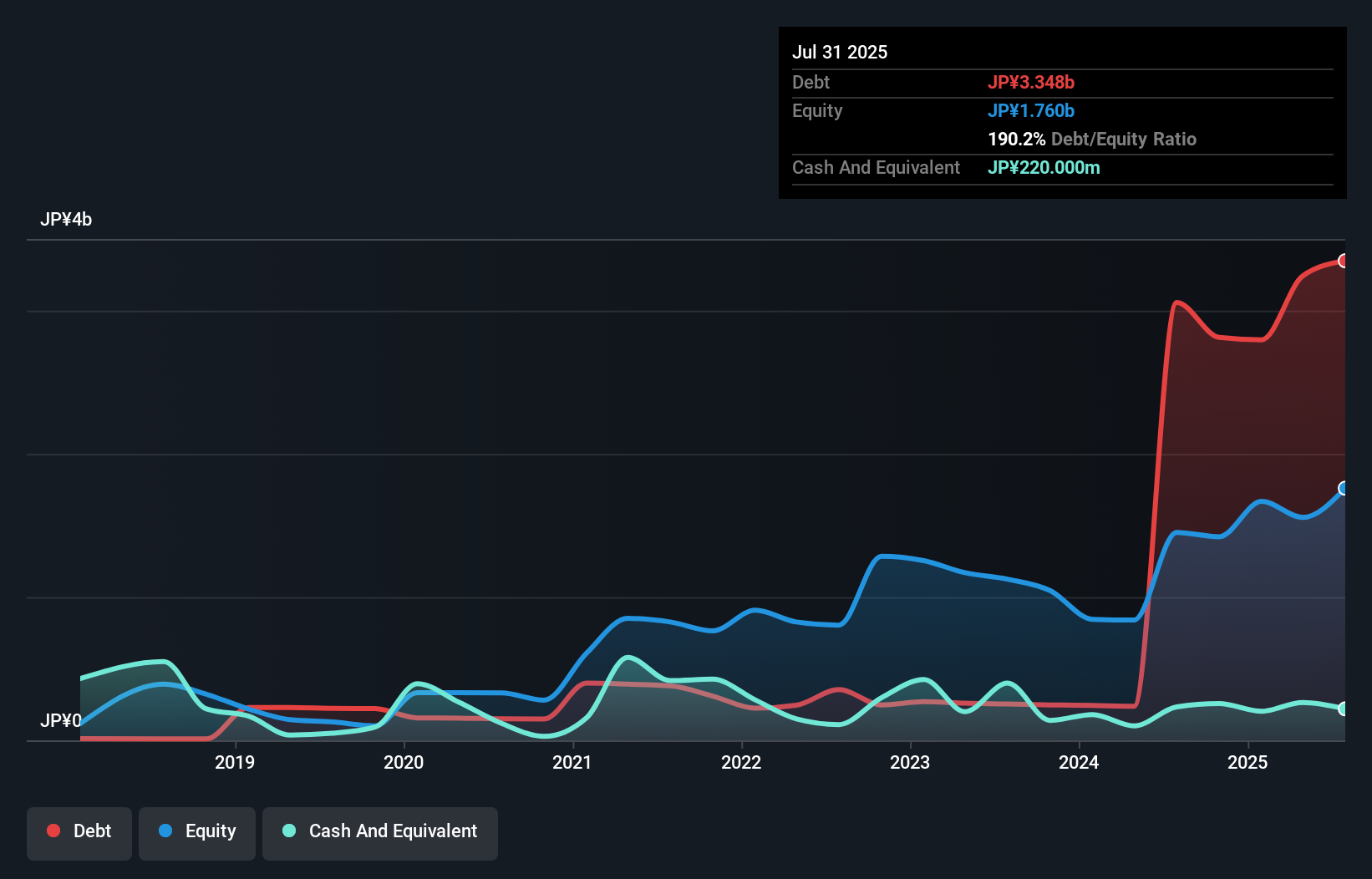The height and width of the screenshot is (879, 1372).
Task: Select the blue Equity endpoint marker on chart
Action: 1344,489
